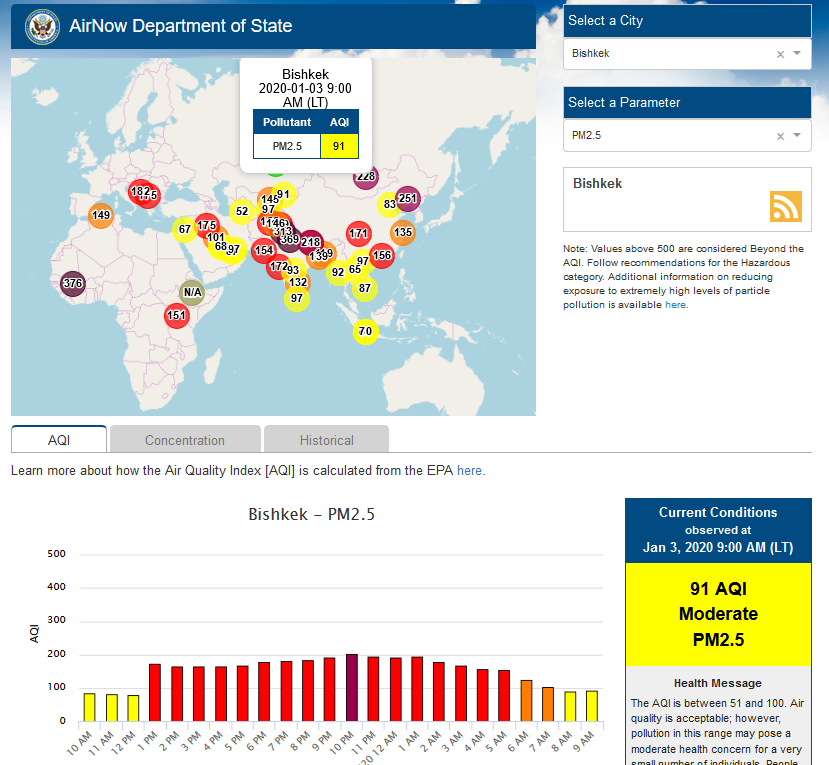Expand the Select a Parameter dropdown arrow

pos(797,136)
